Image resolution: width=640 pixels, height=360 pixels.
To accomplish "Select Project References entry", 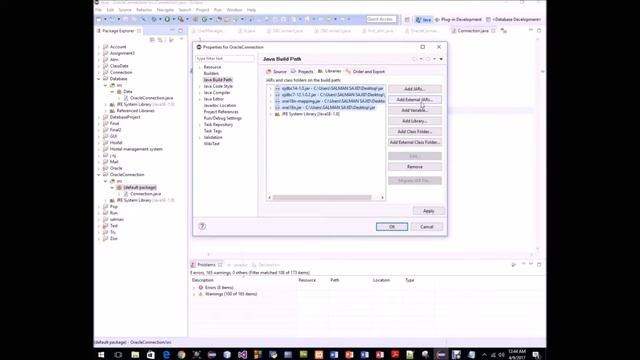I will pos(221,112).
